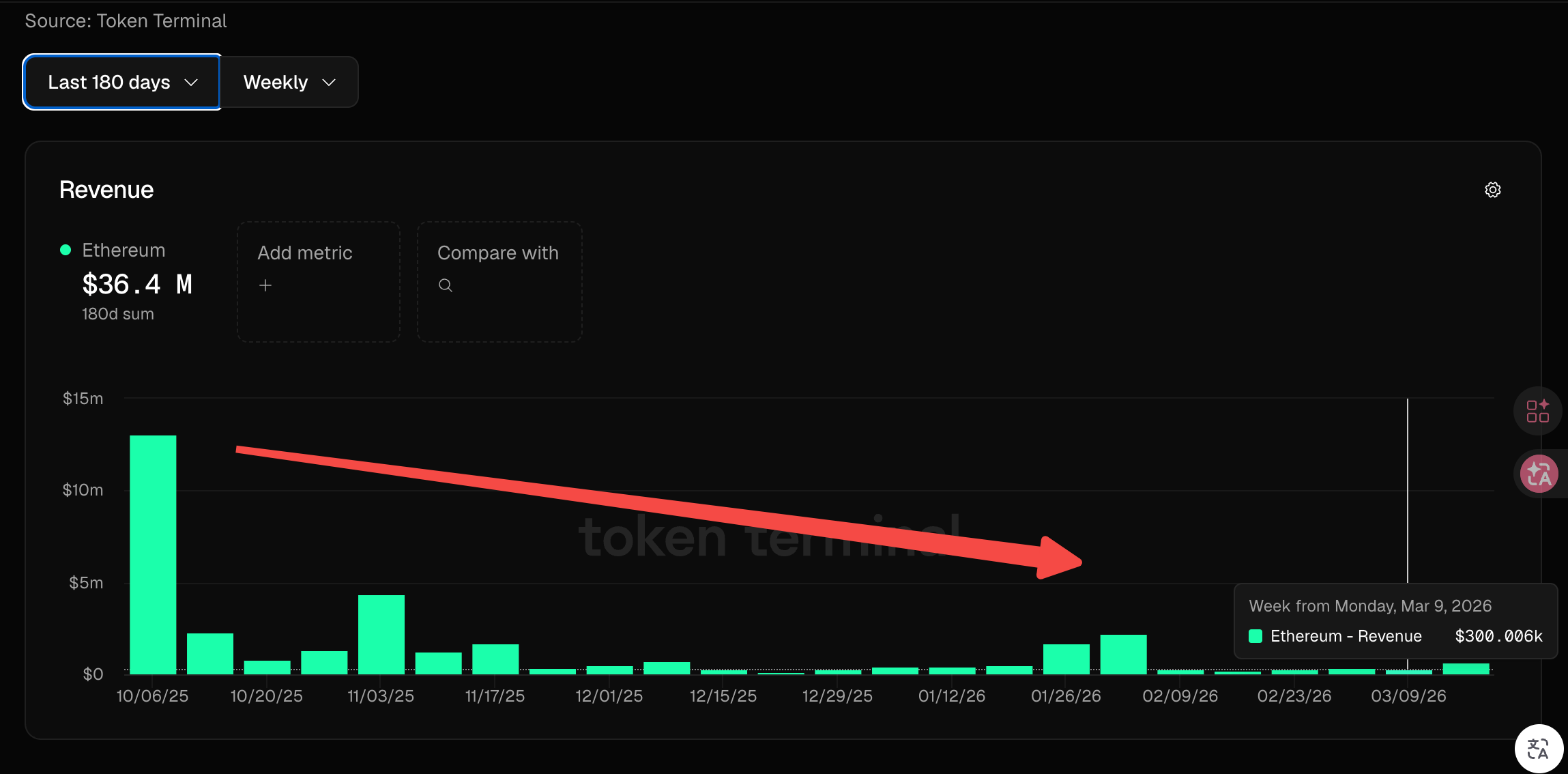Click the 01/26/26 week revenue bar
This screenshot has height=774, width=1568.
click(x=1066, y=659)
